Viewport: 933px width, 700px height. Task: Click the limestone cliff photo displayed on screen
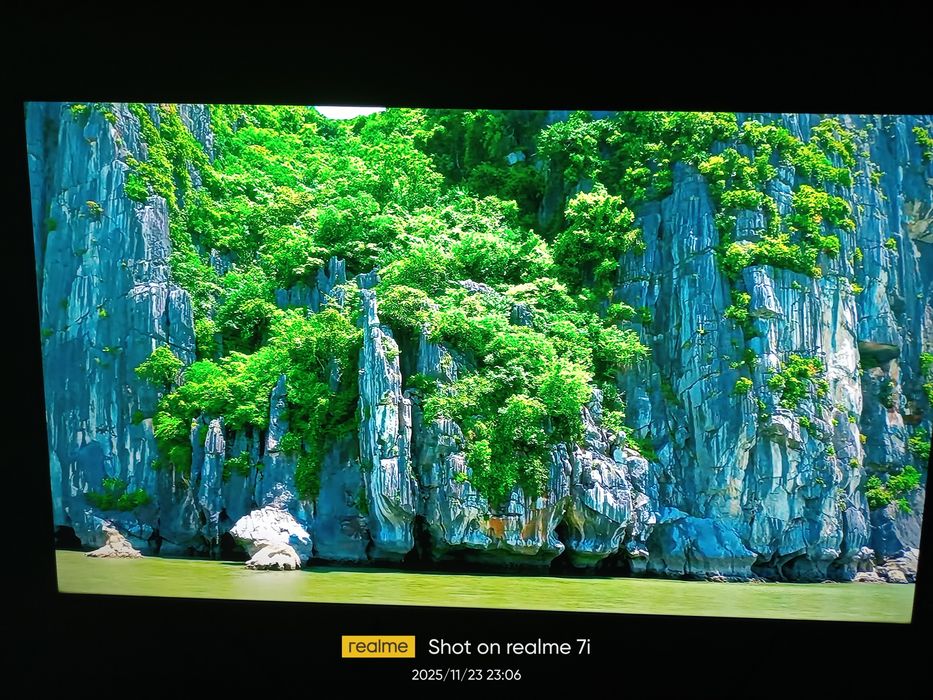478,362
